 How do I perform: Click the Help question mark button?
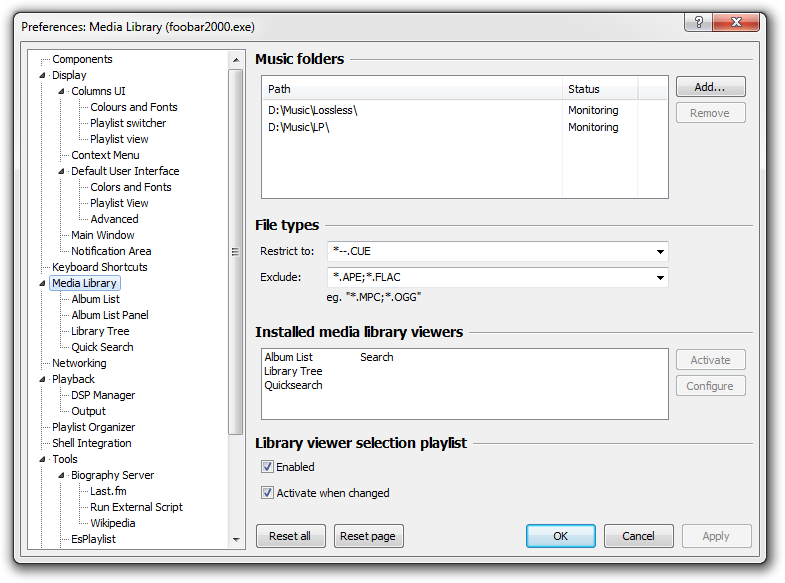coord(699,22)
